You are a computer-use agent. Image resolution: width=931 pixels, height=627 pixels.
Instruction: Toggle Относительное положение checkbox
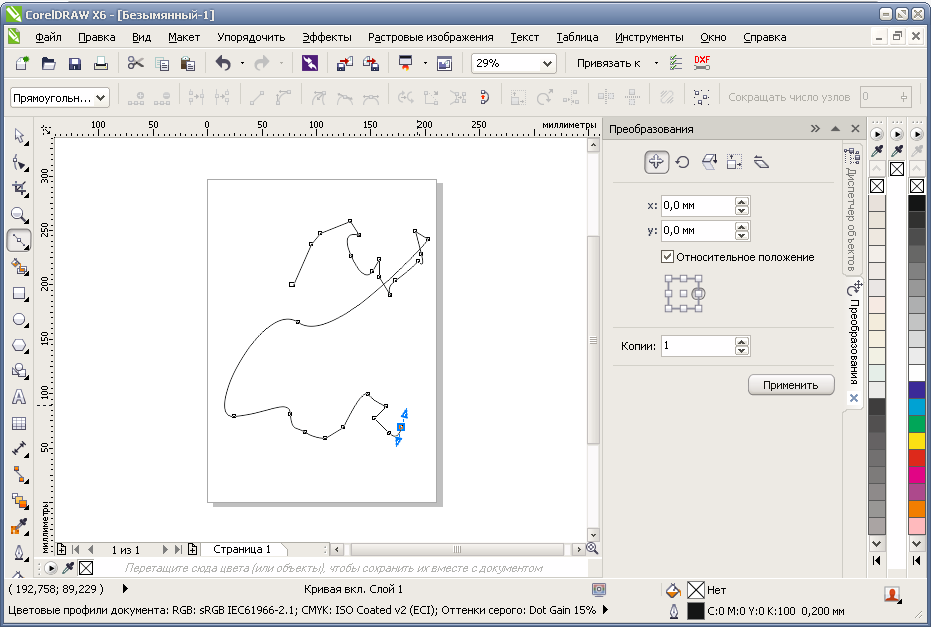(x=667, y=256)
